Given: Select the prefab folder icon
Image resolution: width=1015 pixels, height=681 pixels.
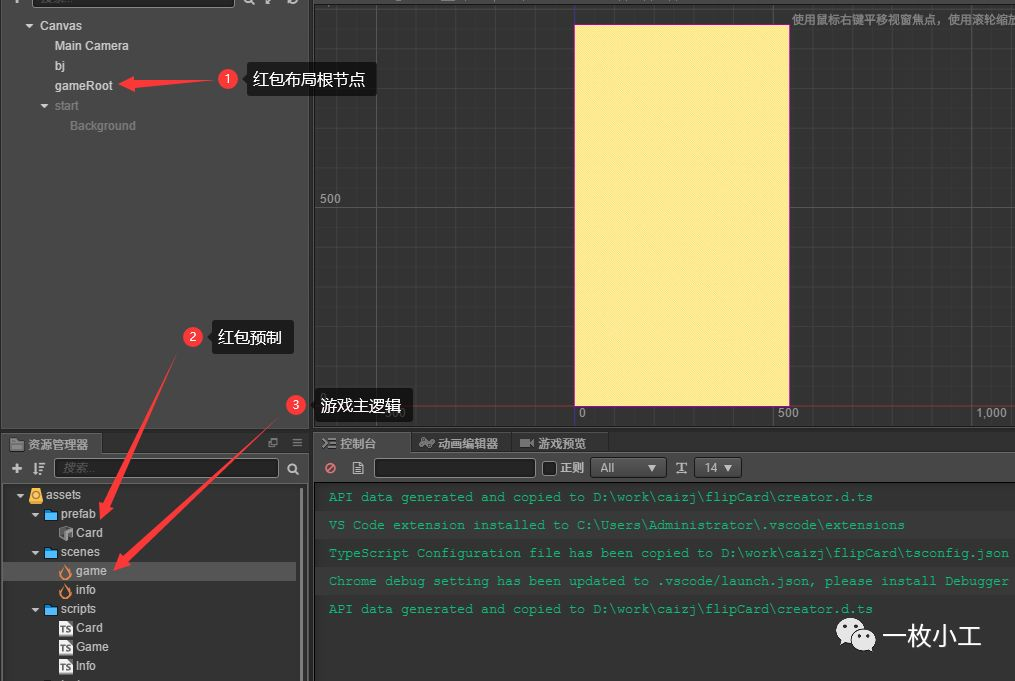Looking at the screenshot, I should point(51,515).
